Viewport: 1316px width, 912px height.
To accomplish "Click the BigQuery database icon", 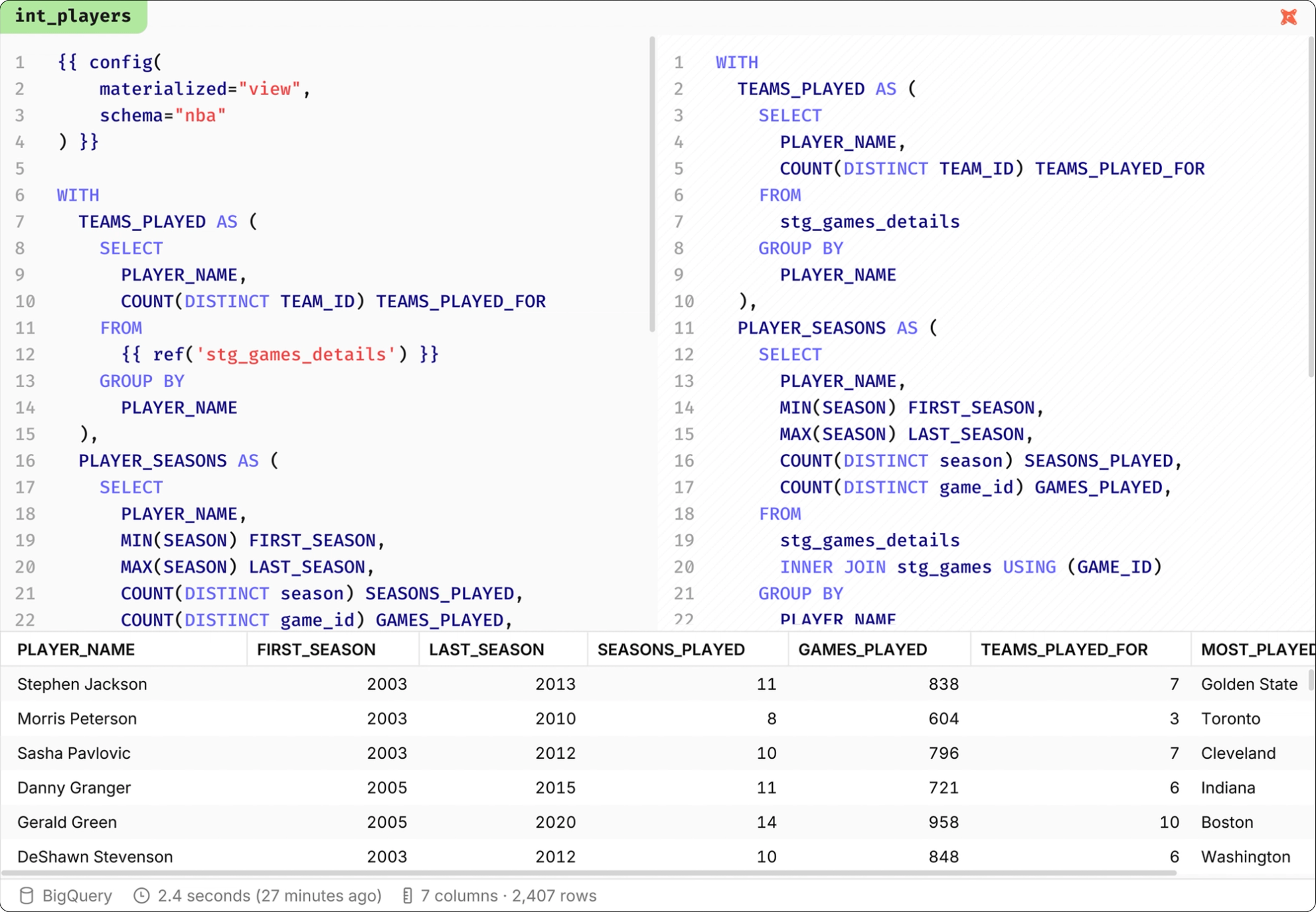I will pos(27,895).
